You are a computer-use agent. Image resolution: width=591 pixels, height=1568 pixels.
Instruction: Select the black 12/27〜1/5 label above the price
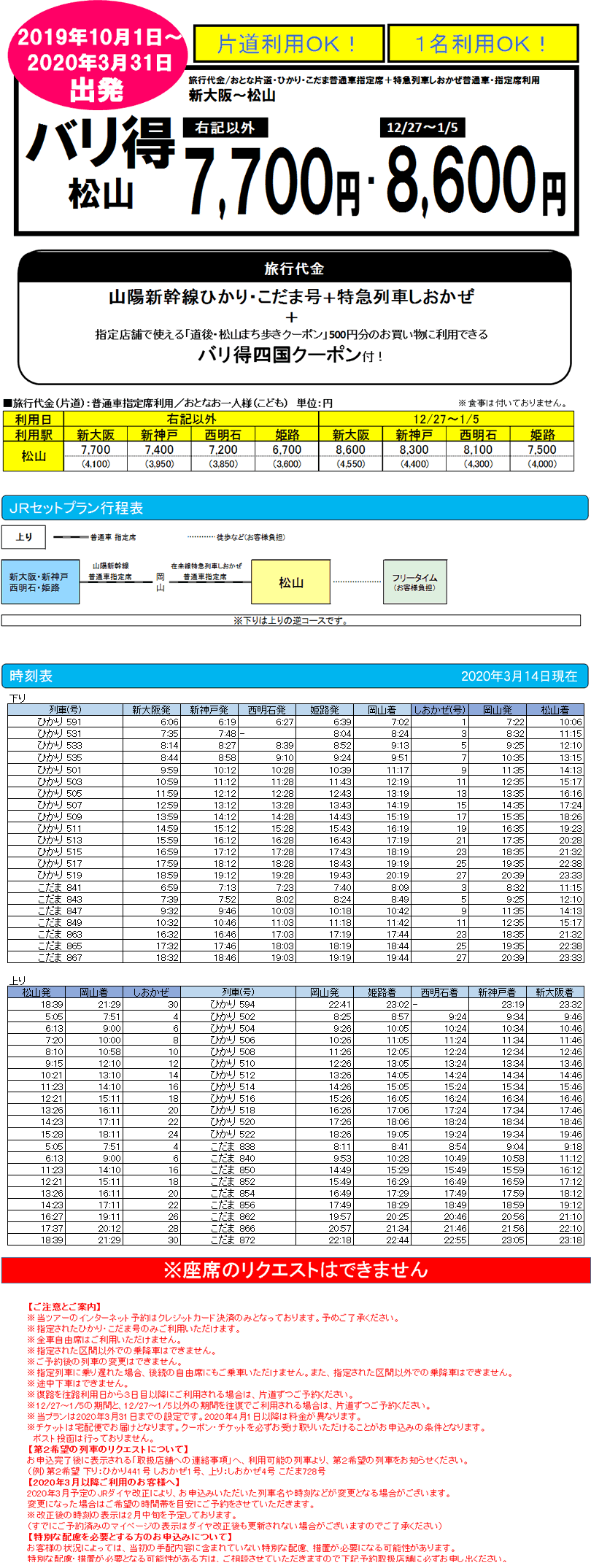pos(422,128)
